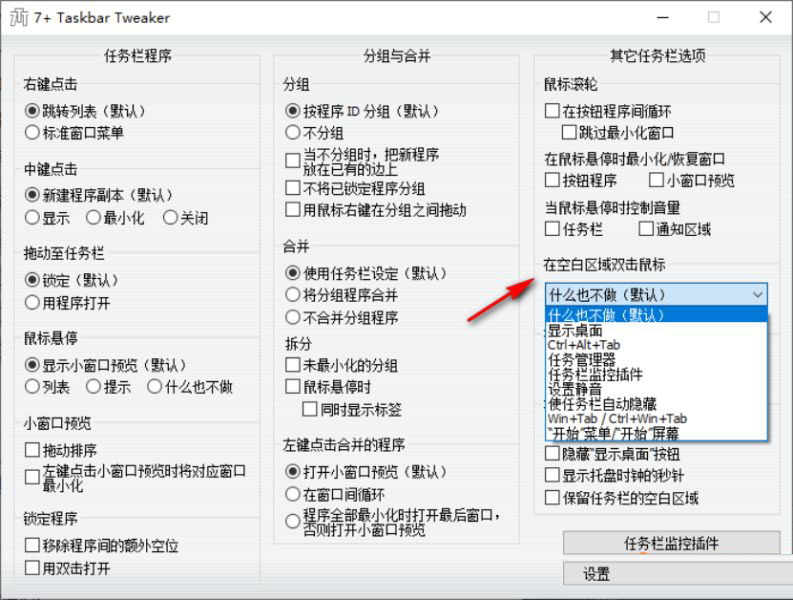The image size is (793, 600).
Task: Select 程序全部最小化时打开最后窗口 radio
Action: tap(292, 521)
